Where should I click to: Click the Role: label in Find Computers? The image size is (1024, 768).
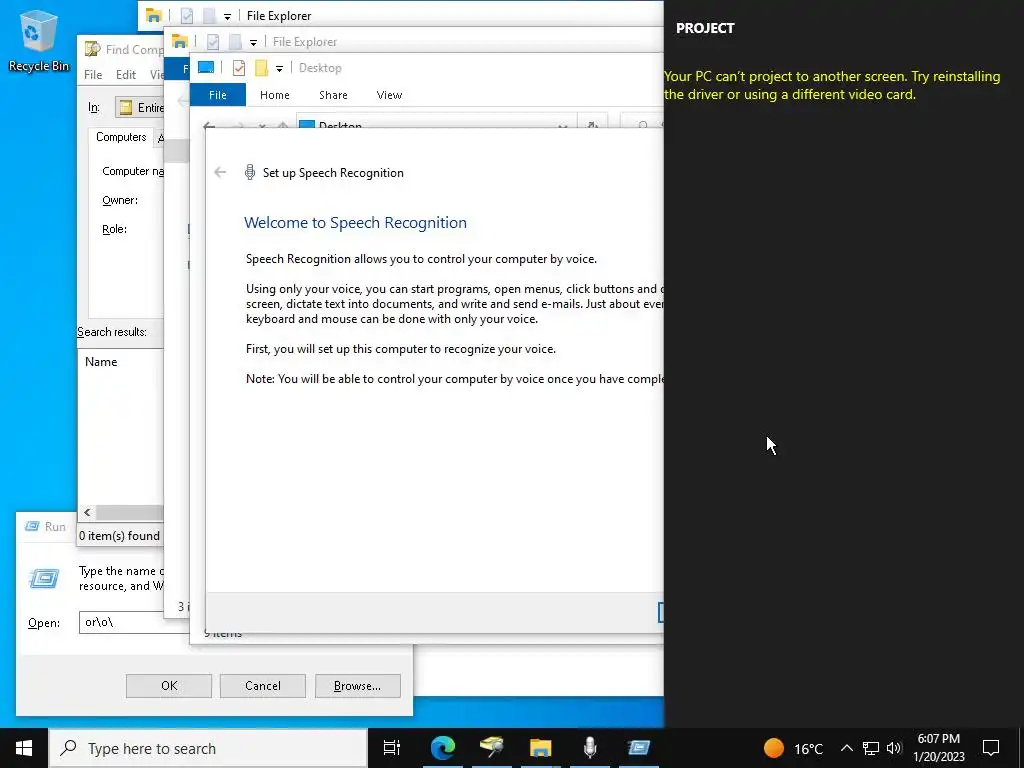click(114, 229)
